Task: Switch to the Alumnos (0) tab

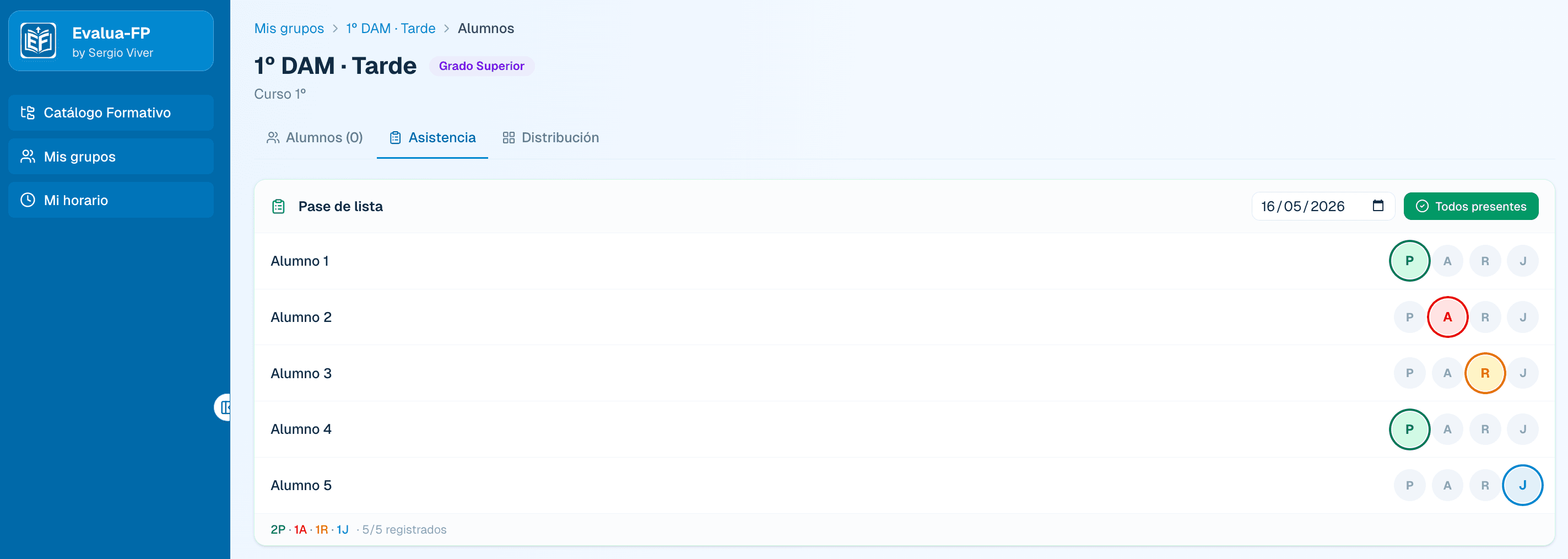Action: click(x=315, y=138)
